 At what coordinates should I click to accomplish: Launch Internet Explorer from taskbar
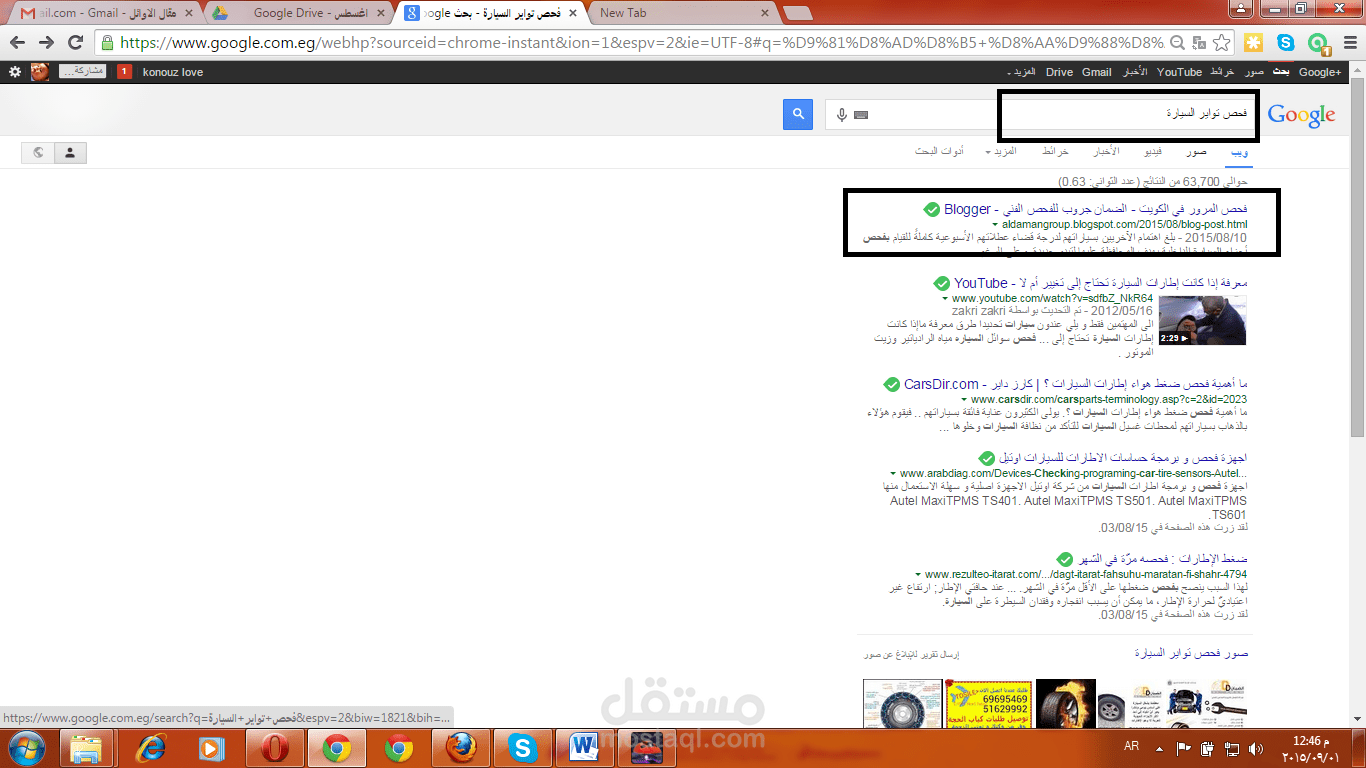coord(151,748)
